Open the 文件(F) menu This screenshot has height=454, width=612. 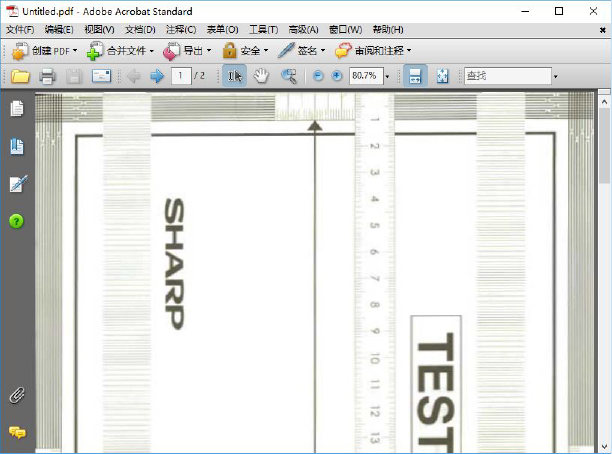20,30
